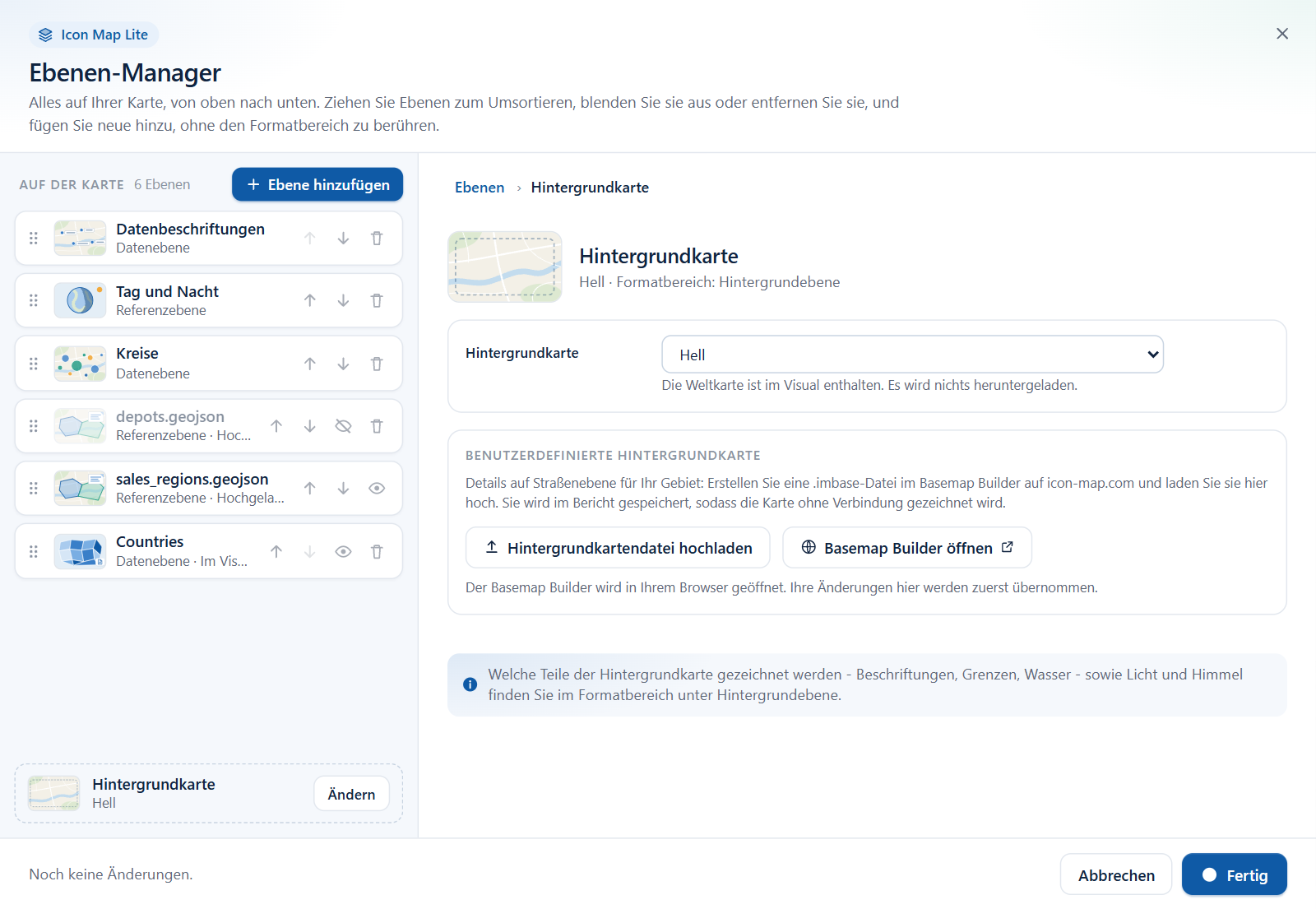This screenshot has height=909, width=1316.
Task: Select the depots.geojson layer name
Action: (x=170, y=417)
